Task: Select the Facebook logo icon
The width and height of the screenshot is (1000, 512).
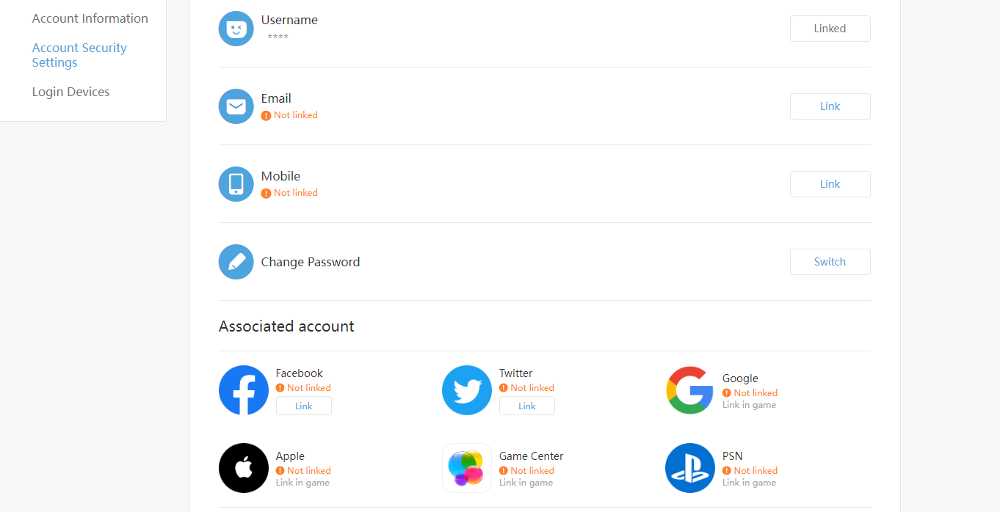Action: 244,390
